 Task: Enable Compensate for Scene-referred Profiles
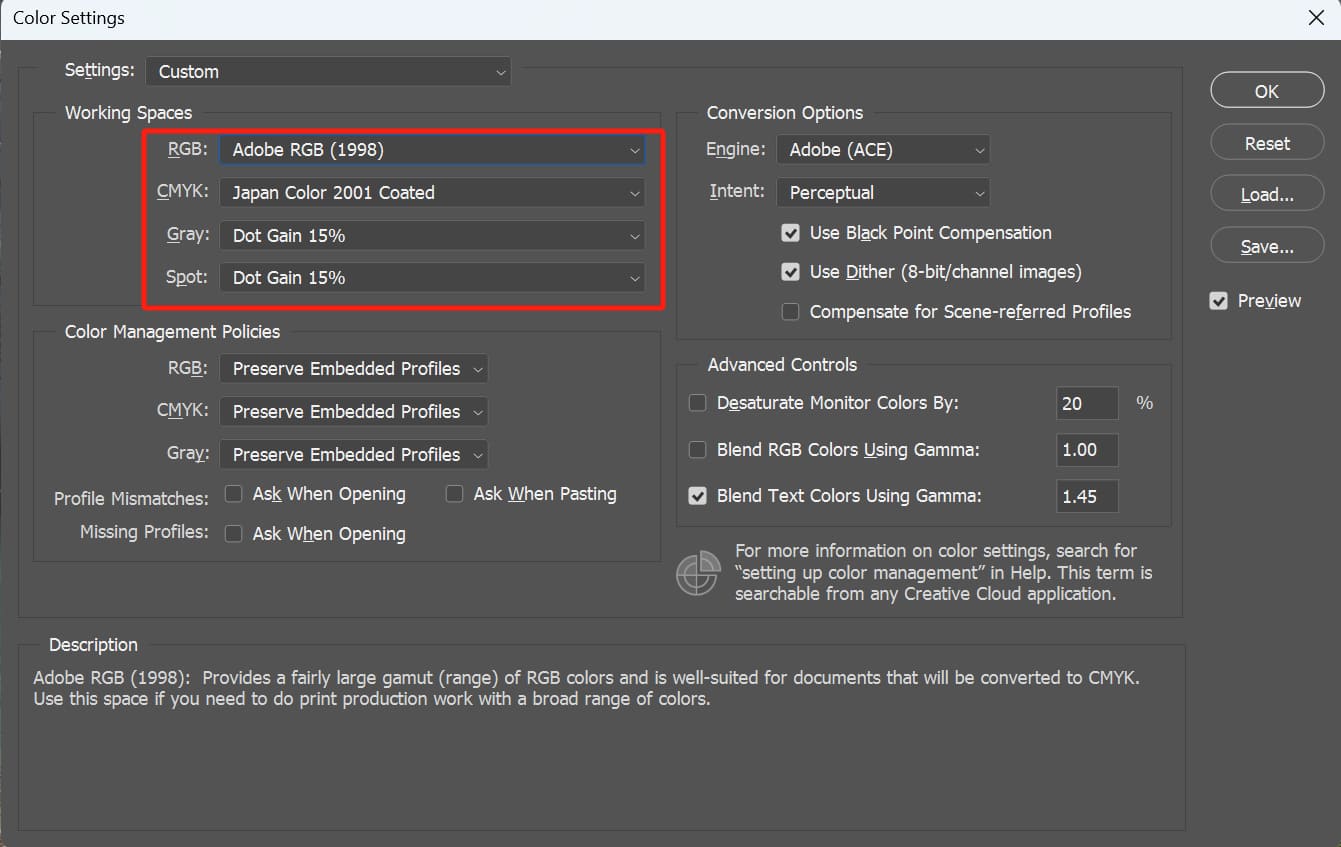[x=791, y=312]
